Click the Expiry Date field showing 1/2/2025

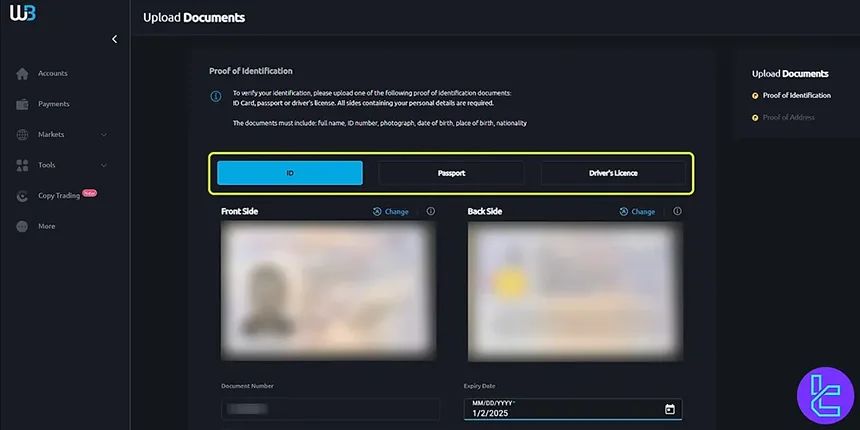pos(573,409)
